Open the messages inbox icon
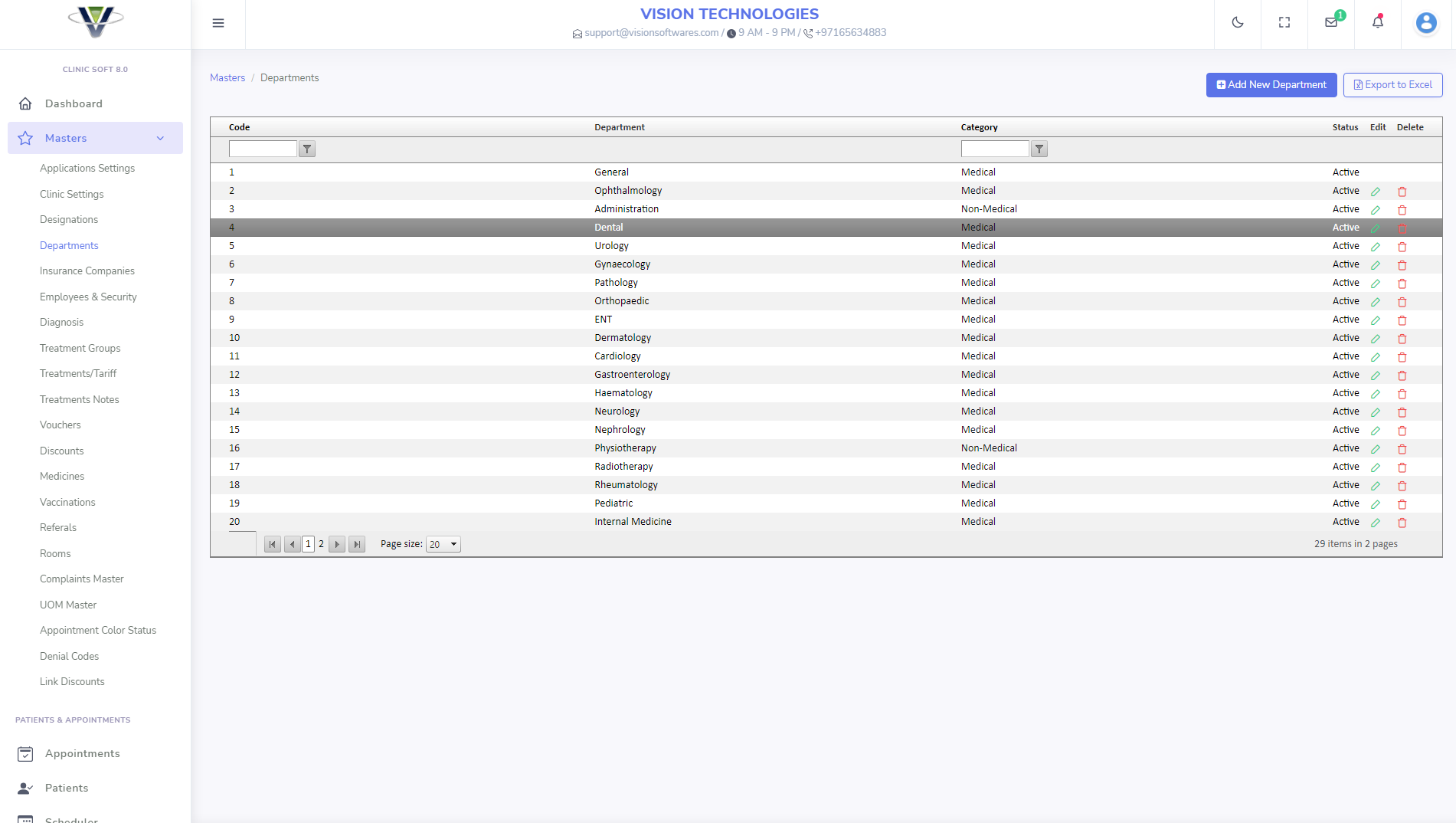 pos(1330,23)
